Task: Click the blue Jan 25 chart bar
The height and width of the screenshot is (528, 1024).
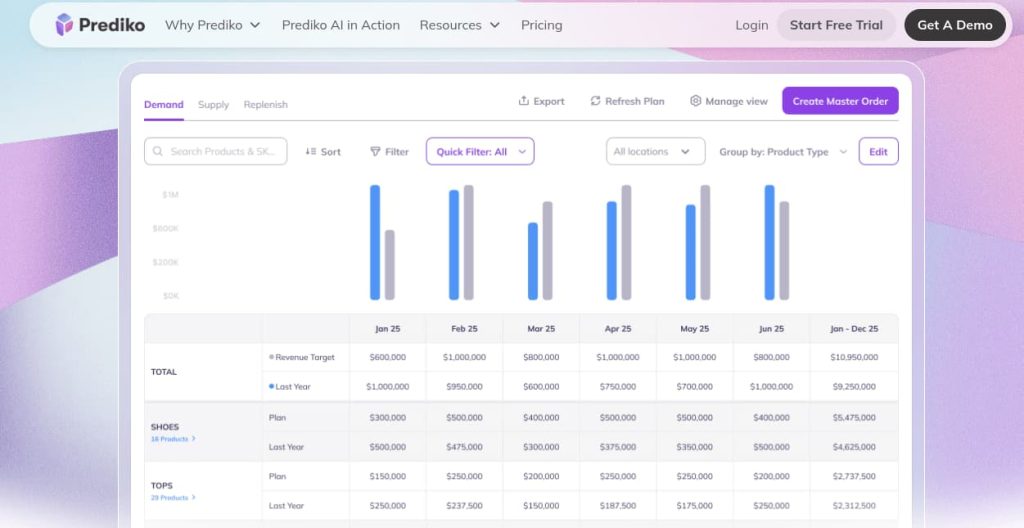Action: [x=375, y=242]
